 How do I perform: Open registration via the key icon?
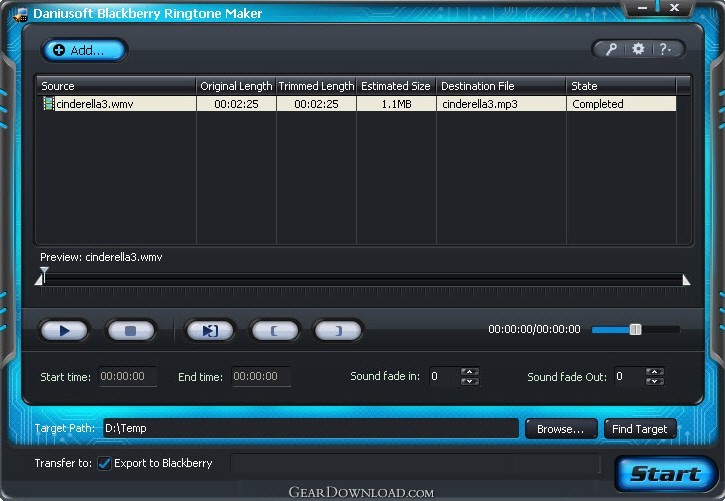pos(611,49)
